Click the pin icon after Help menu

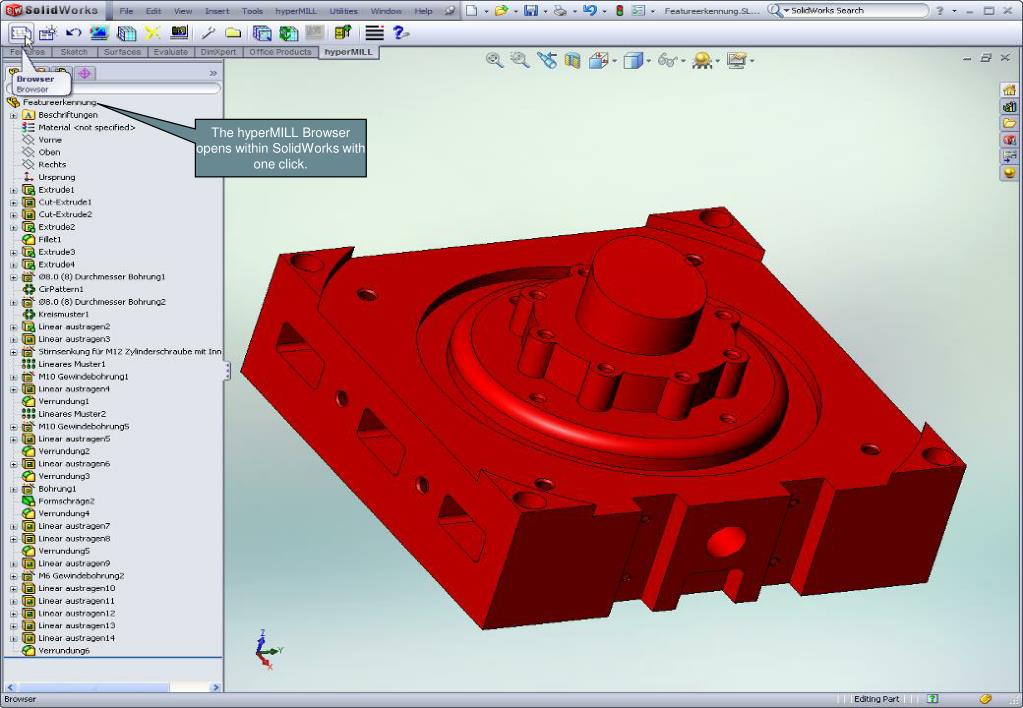450,11
